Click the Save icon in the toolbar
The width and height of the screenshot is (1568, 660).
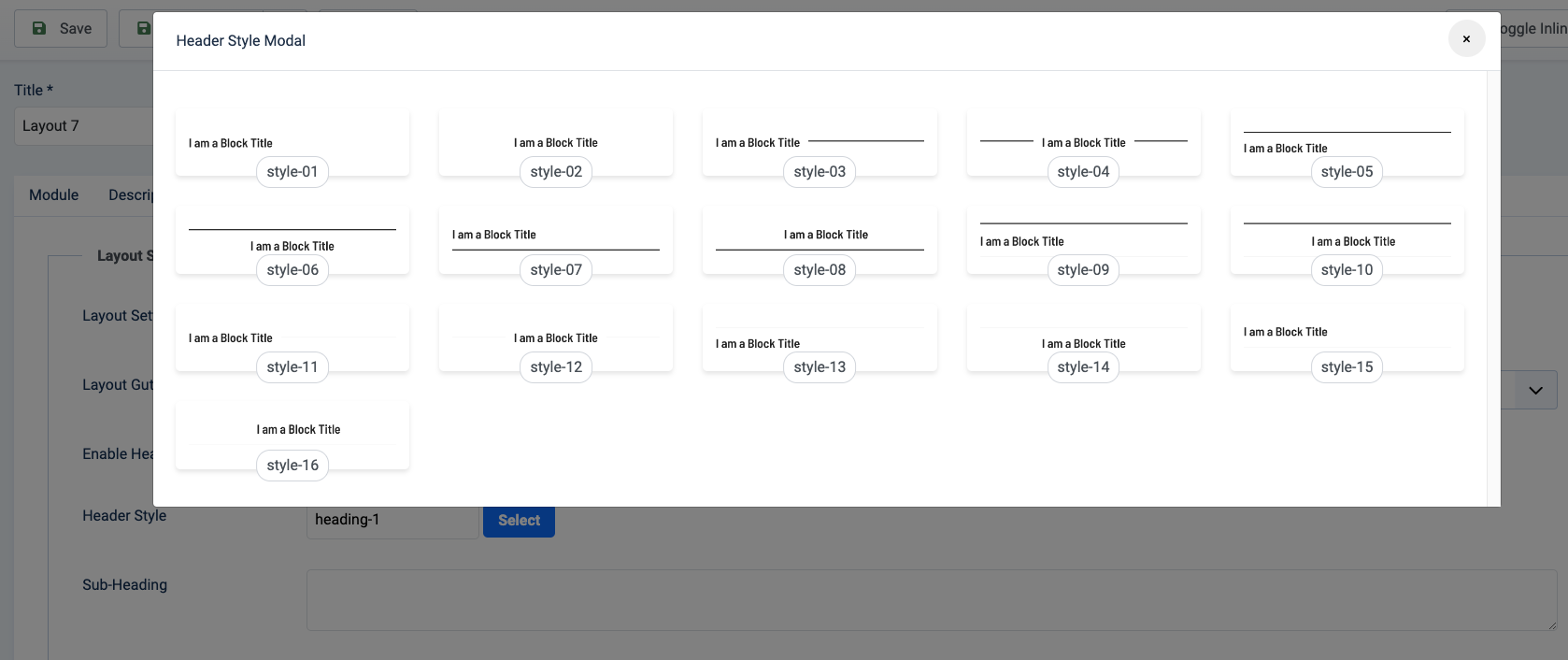point(39,28)
